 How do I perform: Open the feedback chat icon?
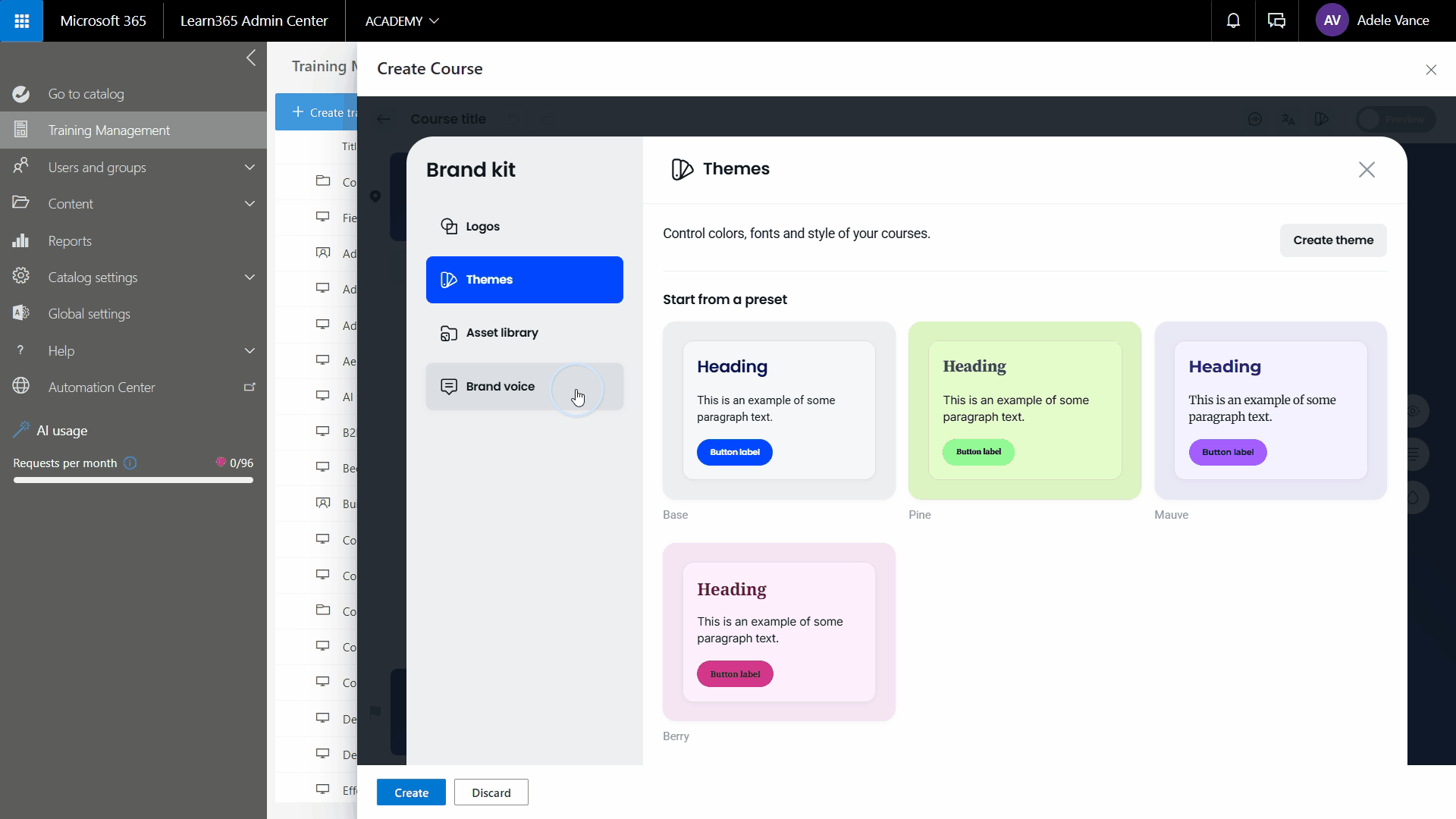[1276, 20]
